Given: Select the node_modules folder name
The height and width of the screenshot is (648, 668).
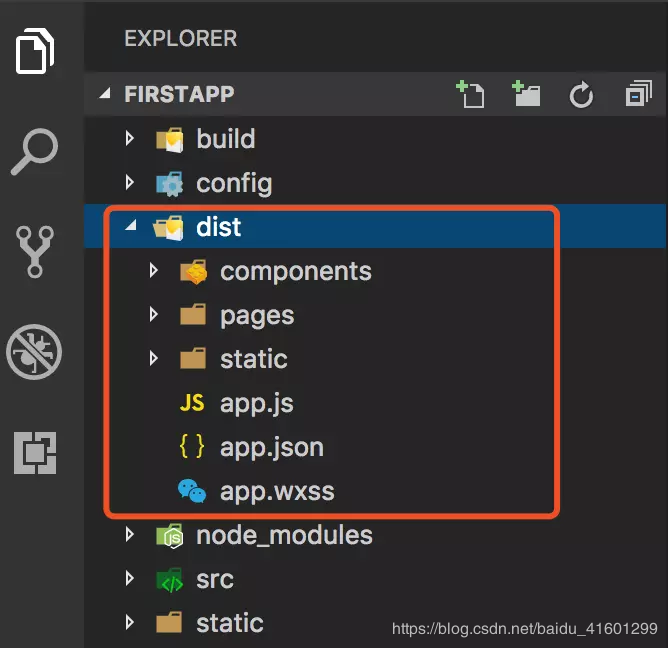Looking at the screenshot, I should [284, 535].
